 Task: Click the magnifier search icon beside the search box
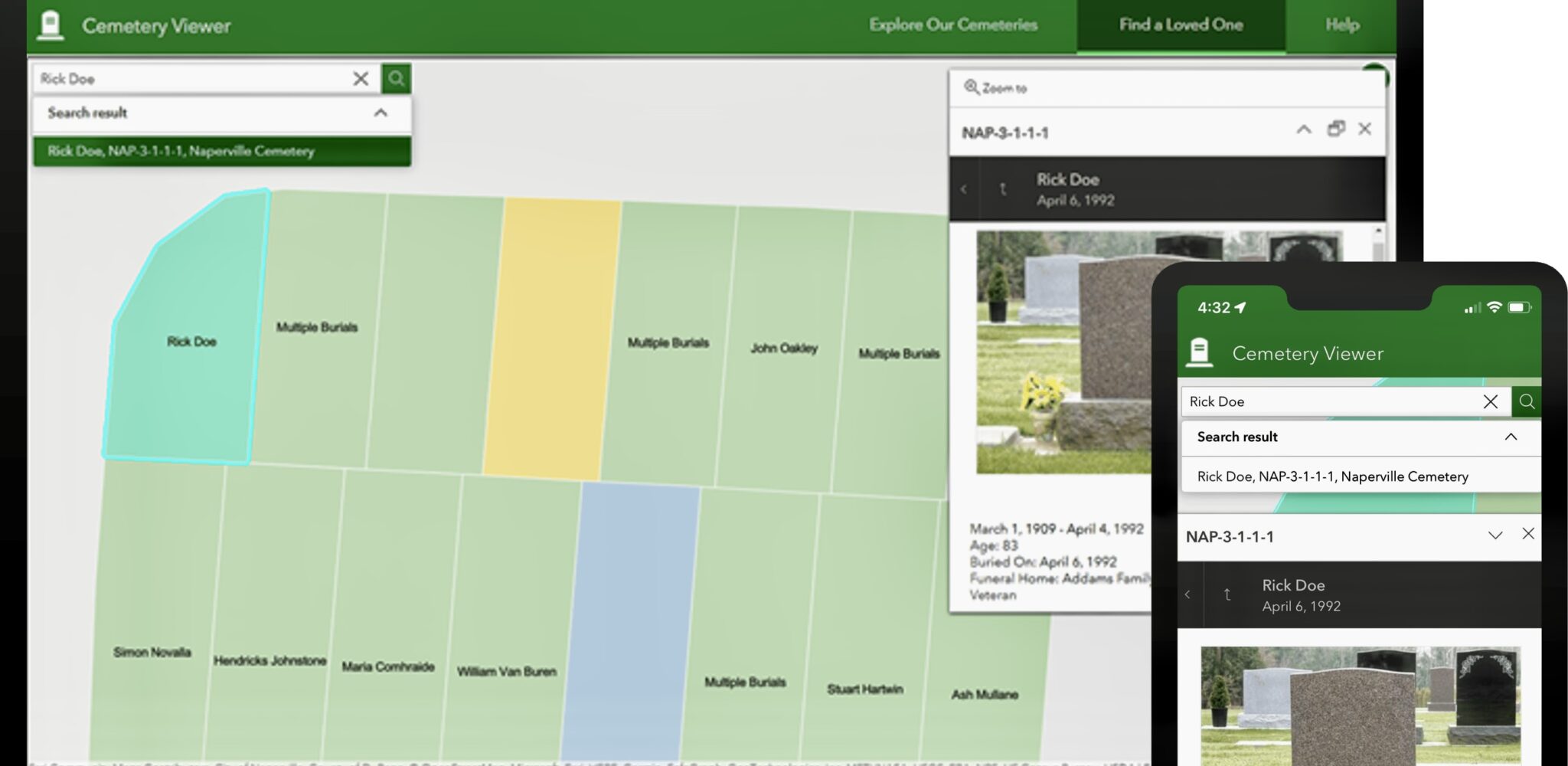pos(396,78)
